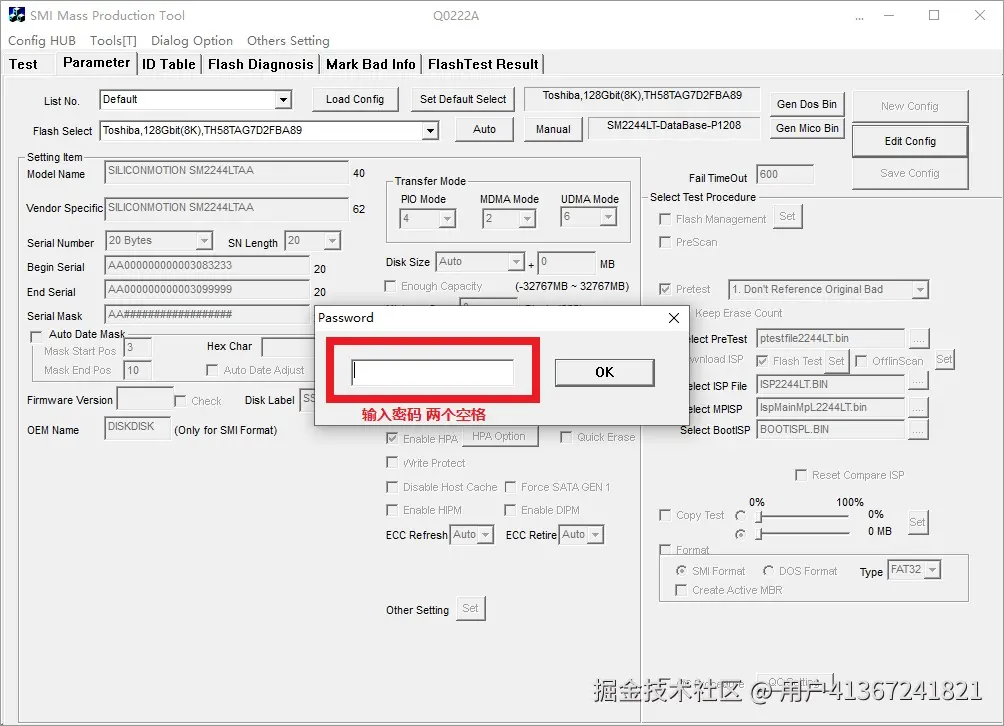Toggle the Disable Host Cache checkbox
1004x726 pixels.
[392, 487]
